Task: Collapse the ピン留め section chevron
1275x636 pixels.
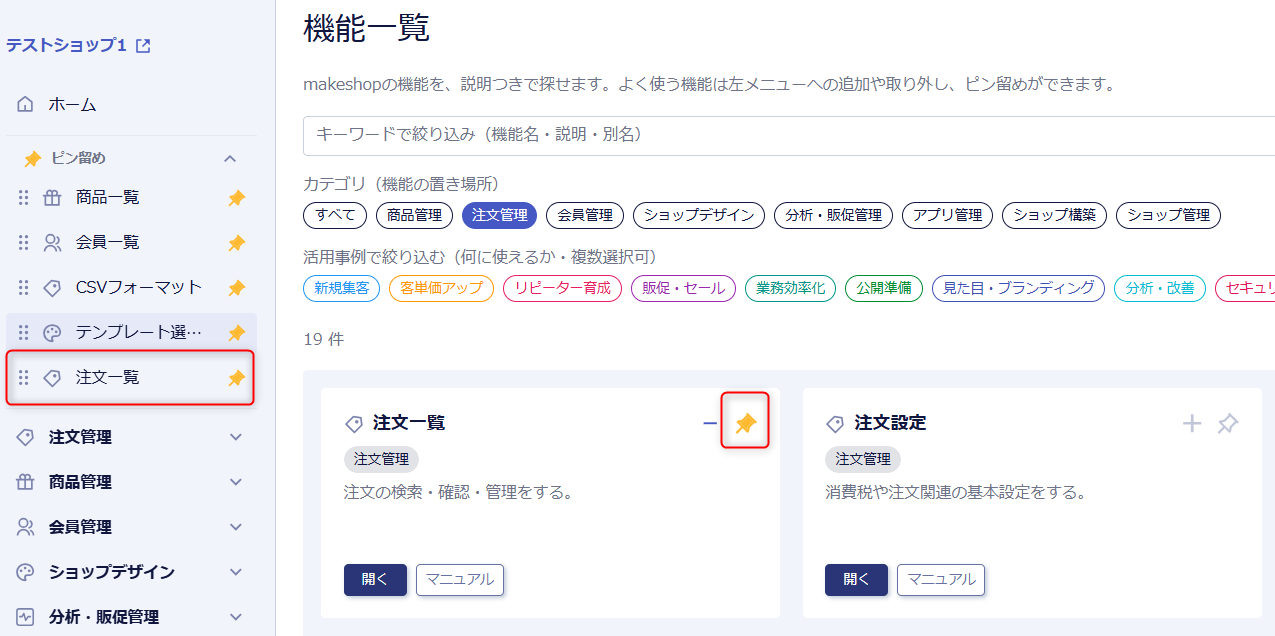Action: pos(230,158)
